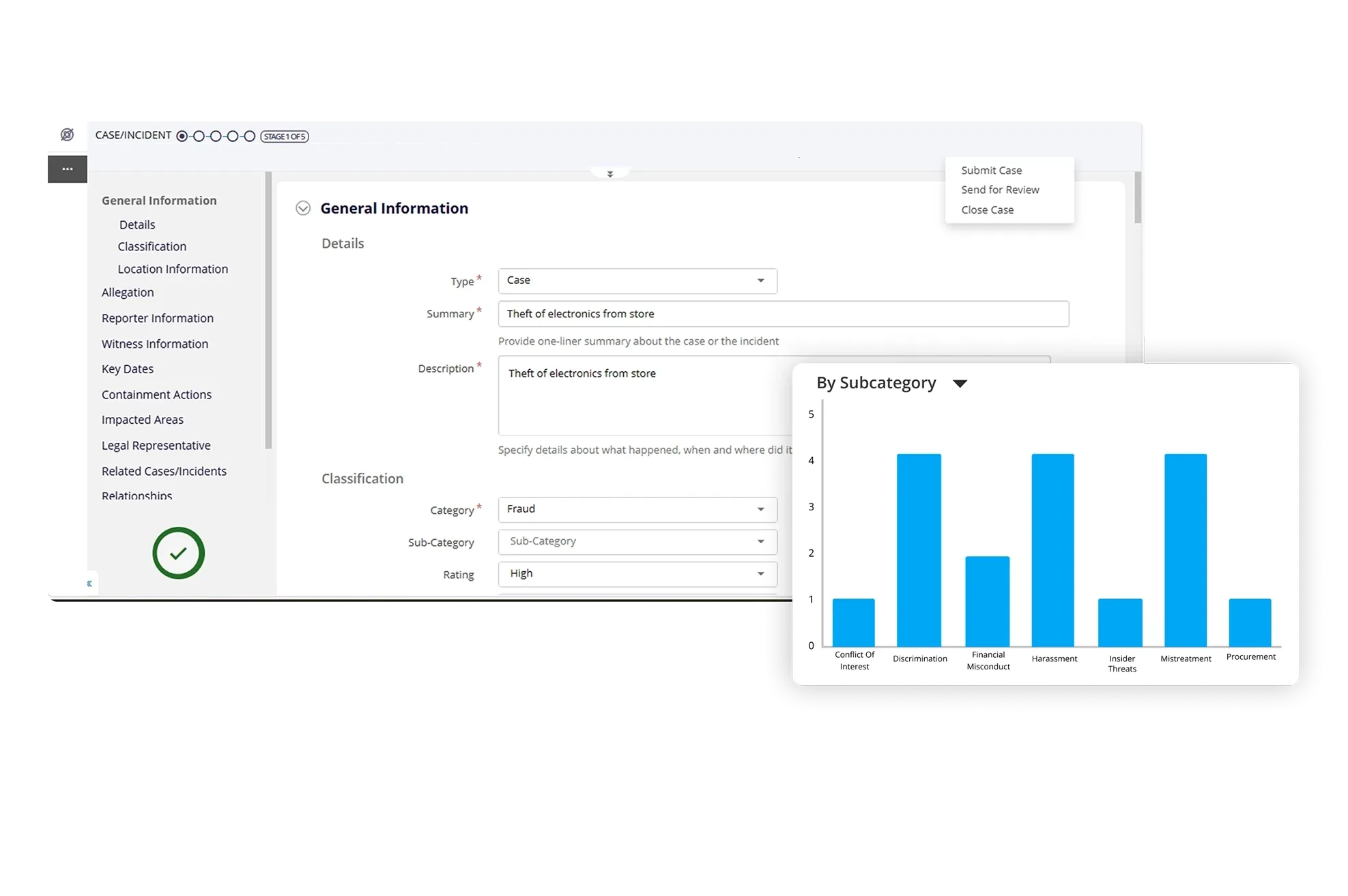
Task: Select Close Case menu option
Action: 987,210
